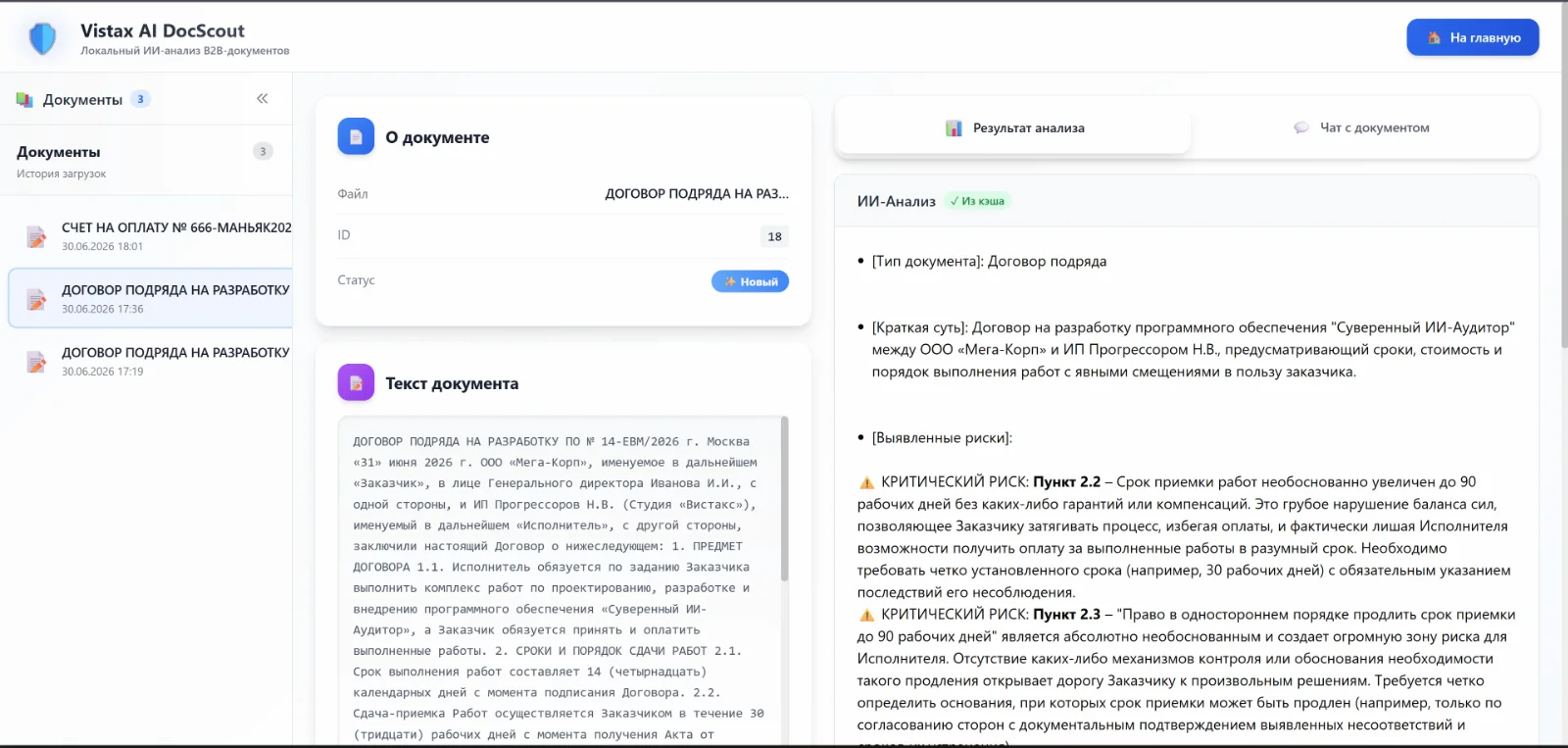This screenshot has width=1568, height=748.
Task: Click the badge 3 next to Документы header
Action: [x=140, y=99]
